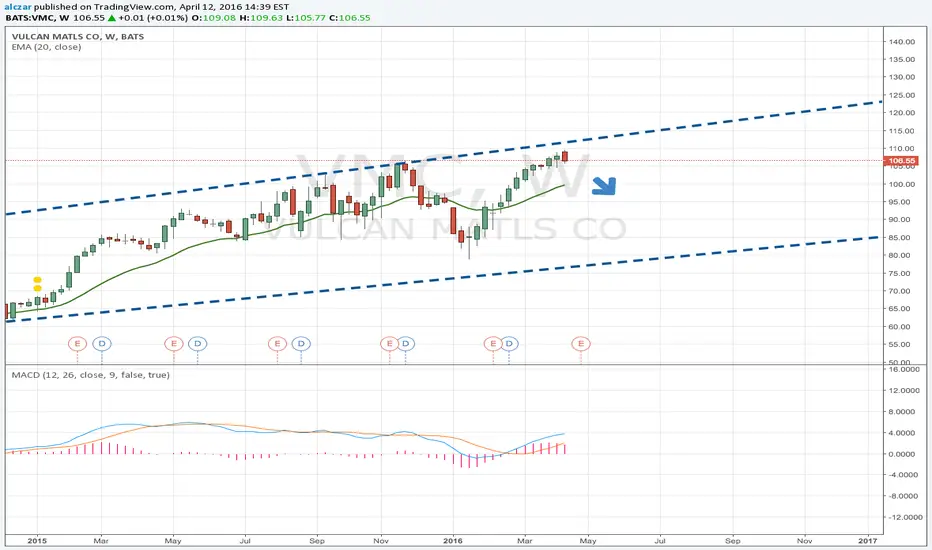Select the VULCAN MATLS CO, W, BATS title
This screenshot has height=550, width=932.
pyautogui.click(x=78, y=36)
